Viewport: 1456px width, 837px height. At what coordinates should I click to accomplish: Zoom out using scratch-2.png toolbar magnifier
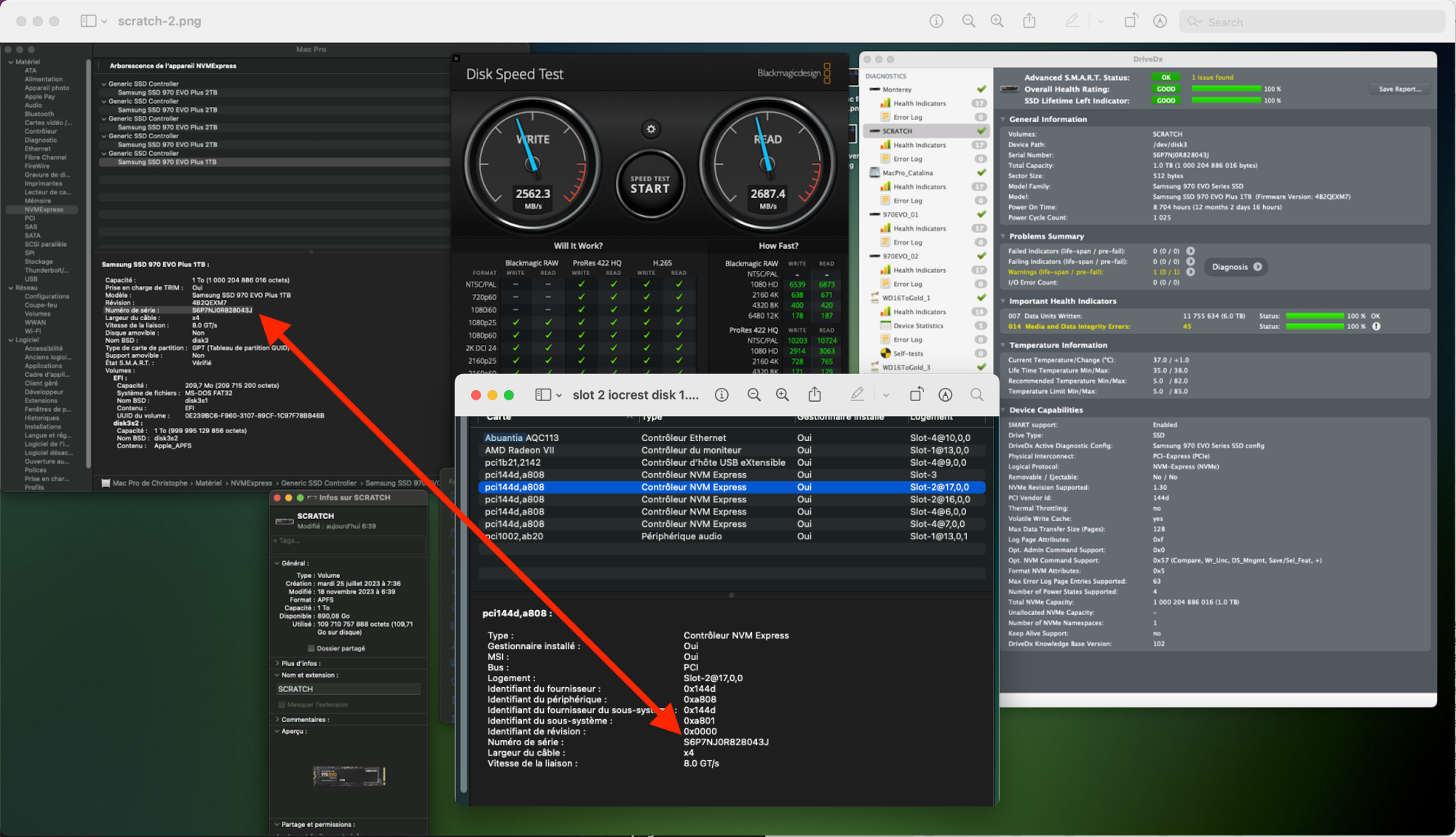tap(968, 21)
